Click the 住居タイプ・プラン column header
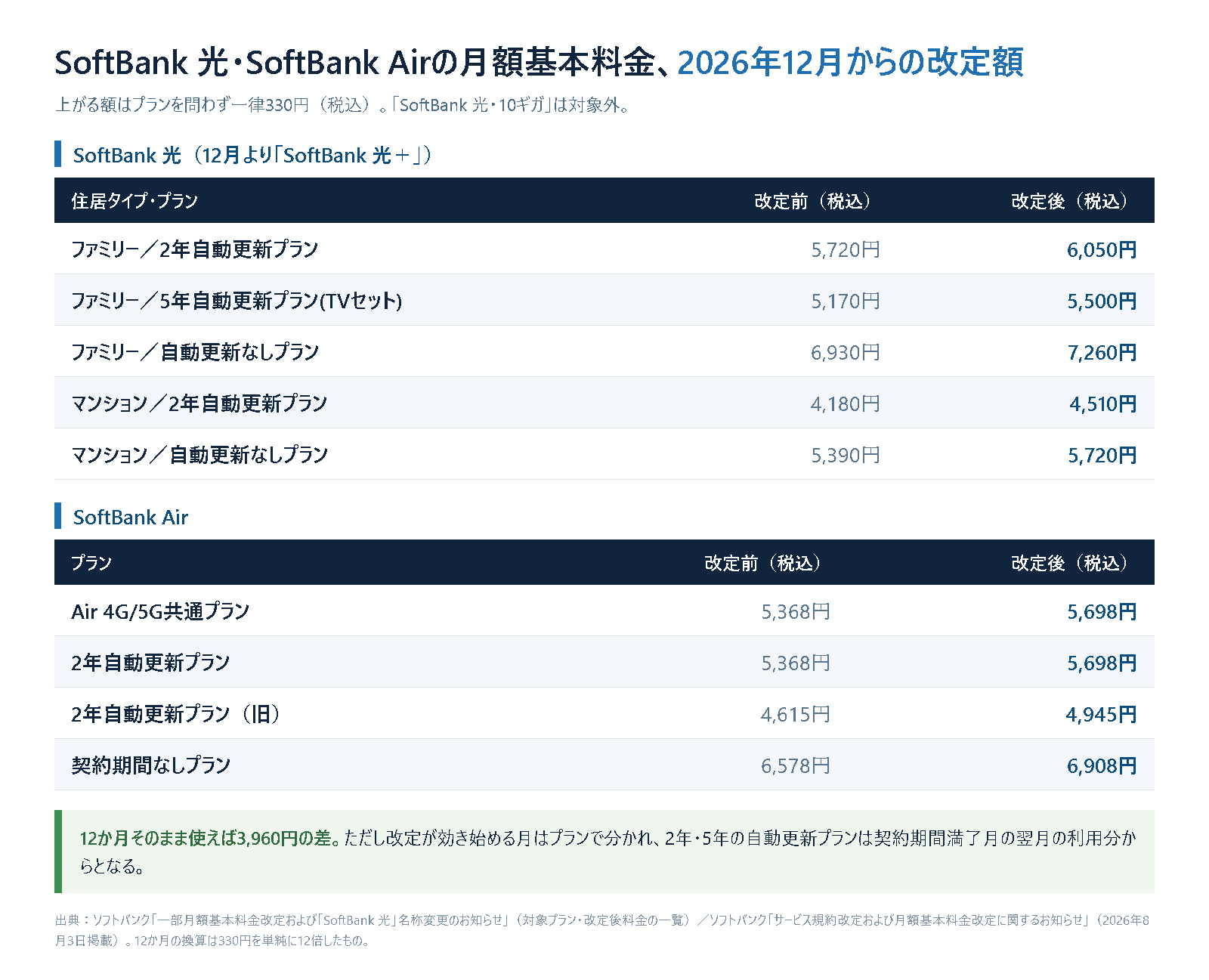The width and height of the screenshot is (1209, 980). coord(135,201)
